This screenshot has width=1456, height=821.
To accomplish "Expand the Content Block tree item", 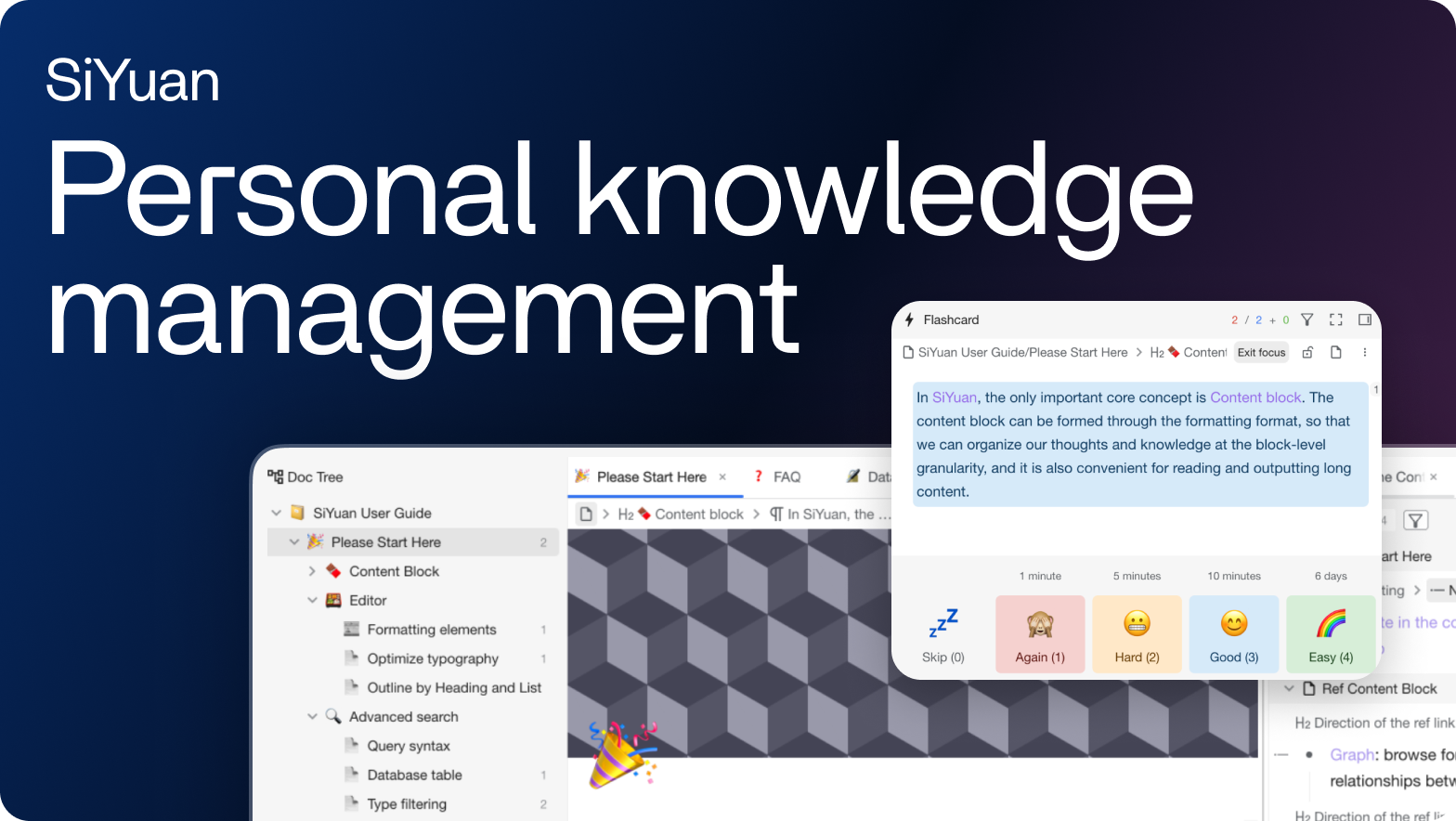I will [x=312, y=571].
